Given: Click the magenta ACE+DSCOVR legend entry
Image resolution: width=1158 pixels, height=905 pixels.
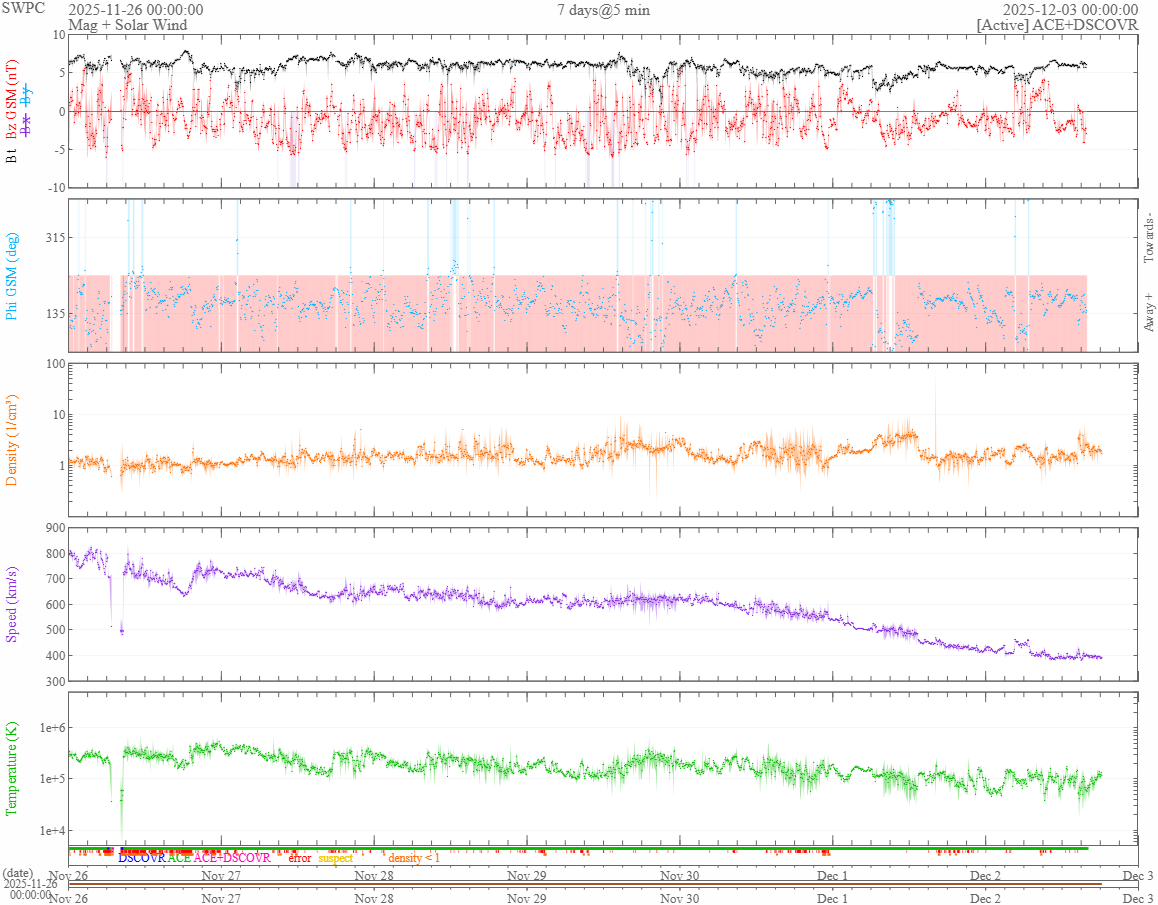Looking at the screenshot, I should pyautogui.click(x=232, y=858).
